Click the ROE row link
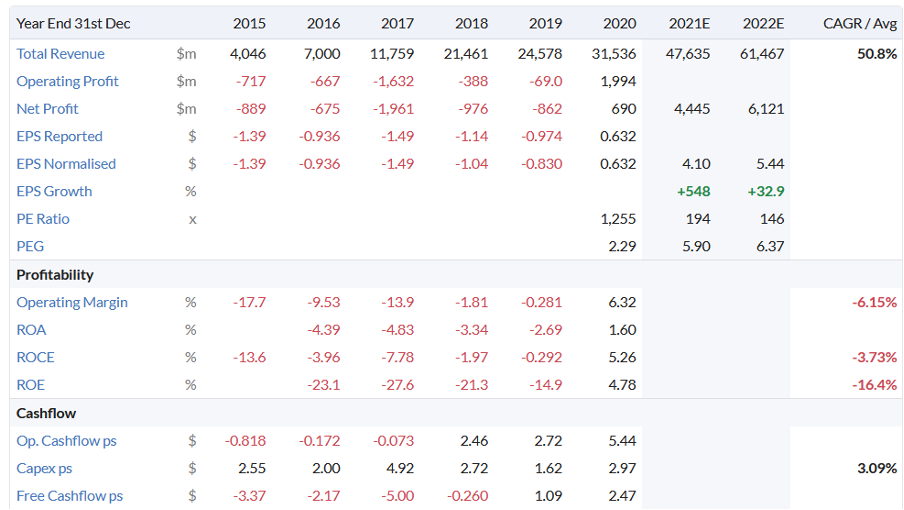This screenshot has height=510, width=904. point(31,384)
